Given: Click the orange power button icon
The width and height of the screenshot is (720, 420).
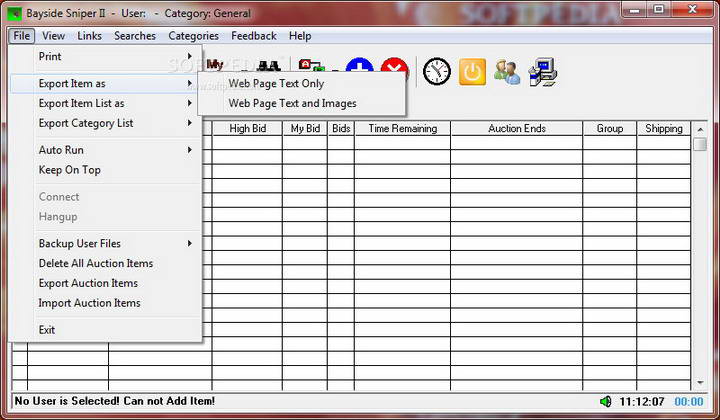Looking at the screenshot, I should point(472,72).
